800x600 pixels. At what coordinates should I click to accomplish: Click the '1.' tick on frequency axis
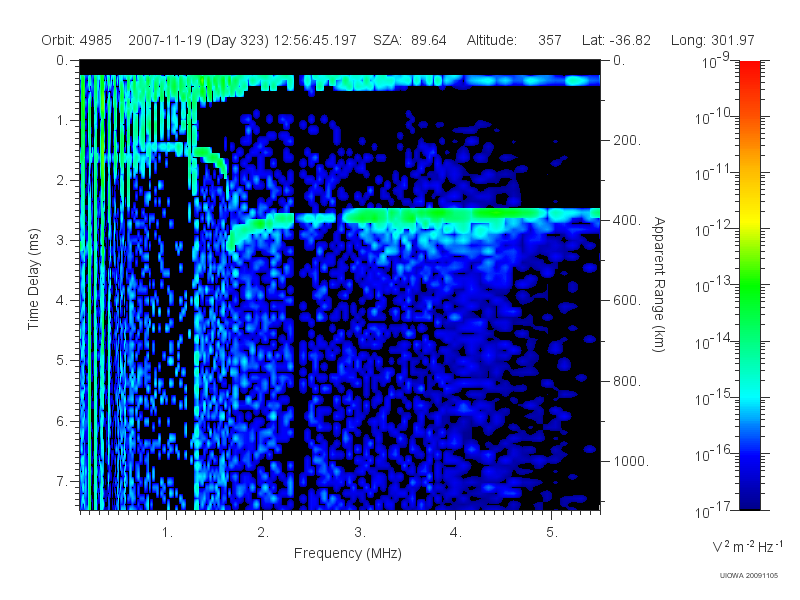click(167, 533)
